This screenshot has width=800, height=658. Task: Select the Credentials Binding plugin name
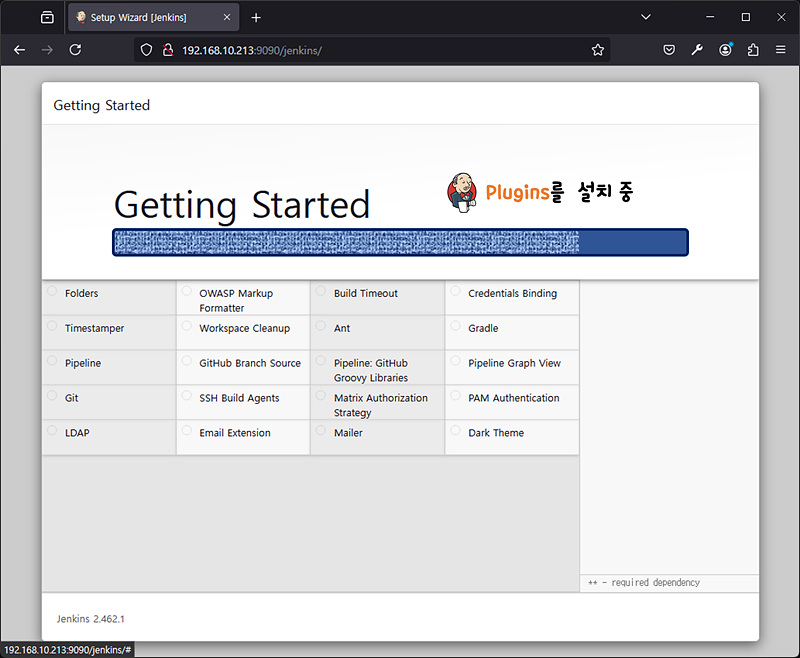[x=513, y=293]
